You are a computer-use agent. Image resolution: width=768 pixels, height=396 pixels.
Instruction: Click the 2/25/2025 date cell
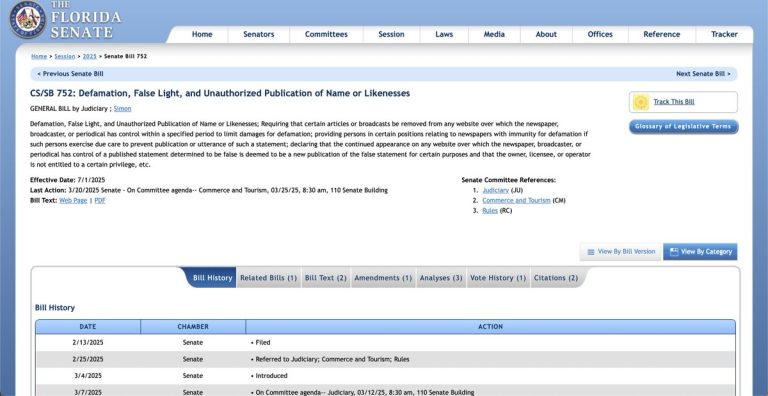[88, 359]
